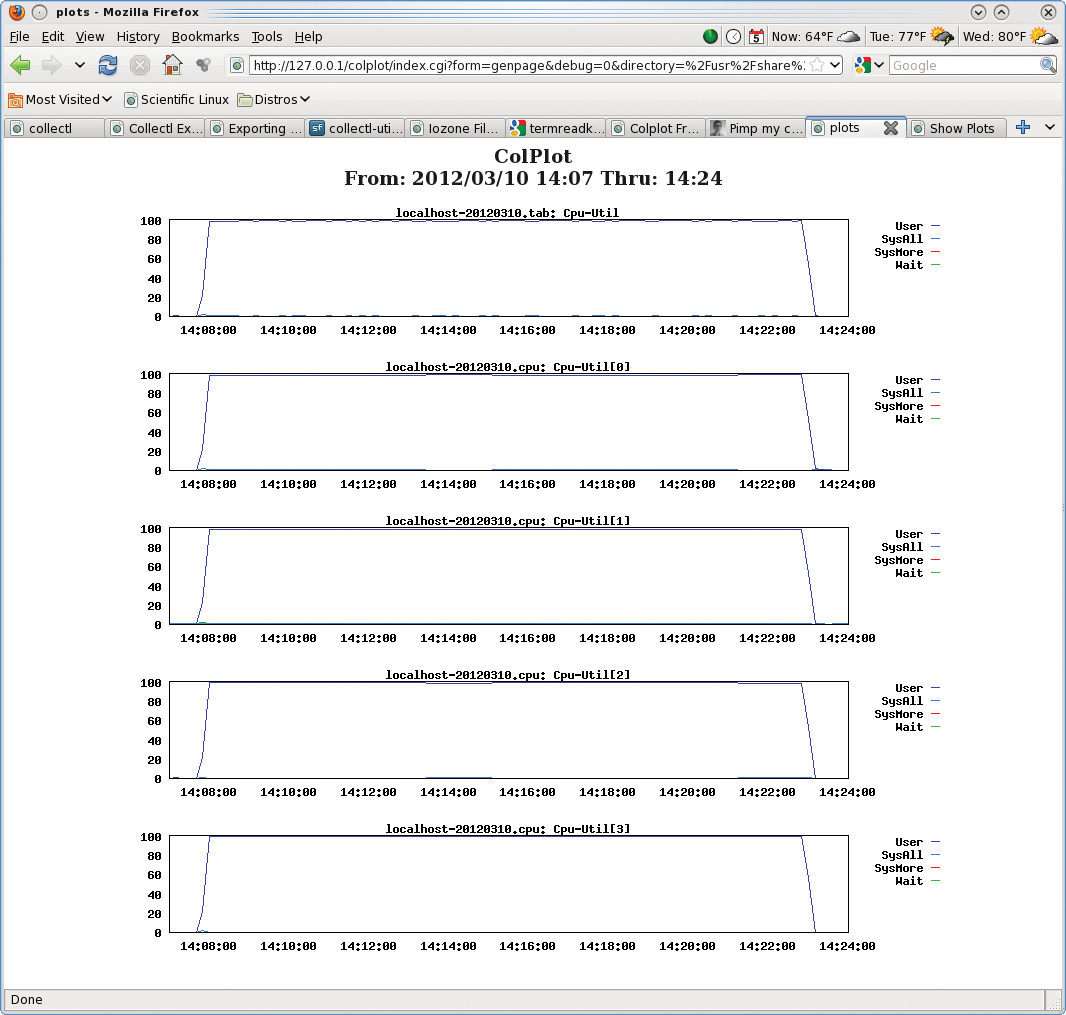The image size is (1066, 1015).
Task: Open the Most Visited dropdown
Action: click(60, 99)
